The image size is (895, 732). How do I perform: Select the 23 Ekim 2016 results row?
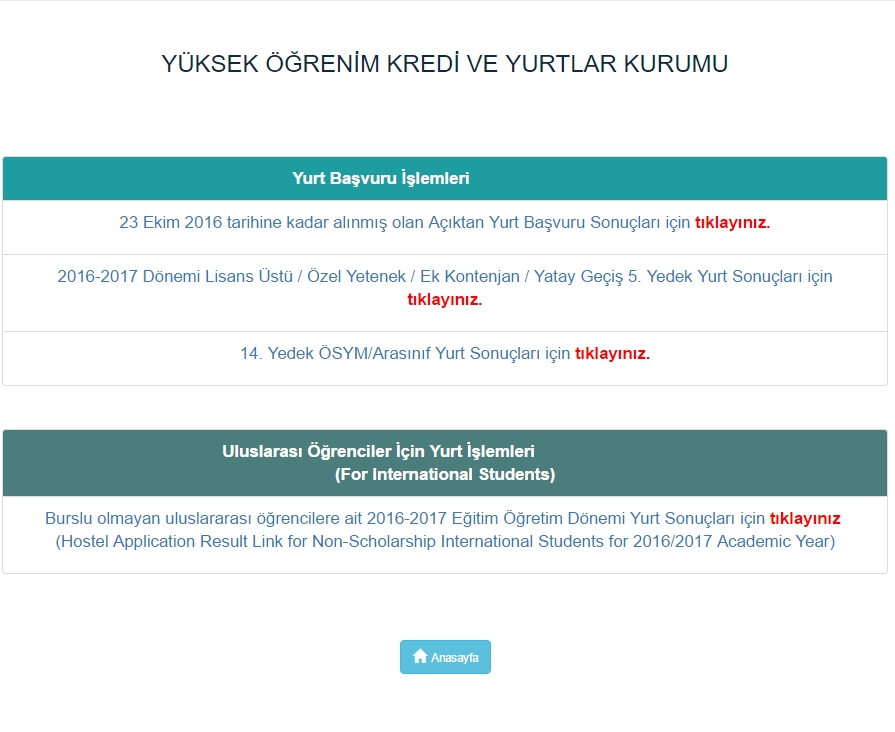[x=447, y=223]
